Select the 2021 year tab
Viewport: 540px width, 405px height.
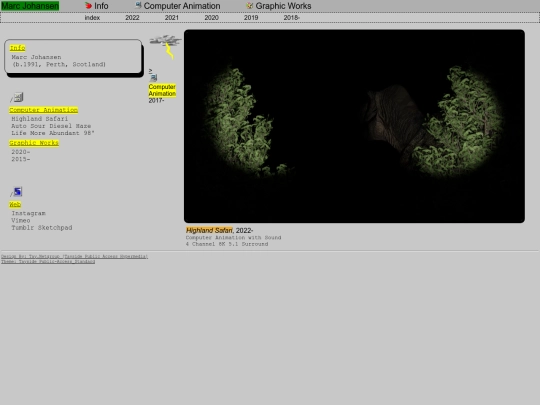(172, 18)
